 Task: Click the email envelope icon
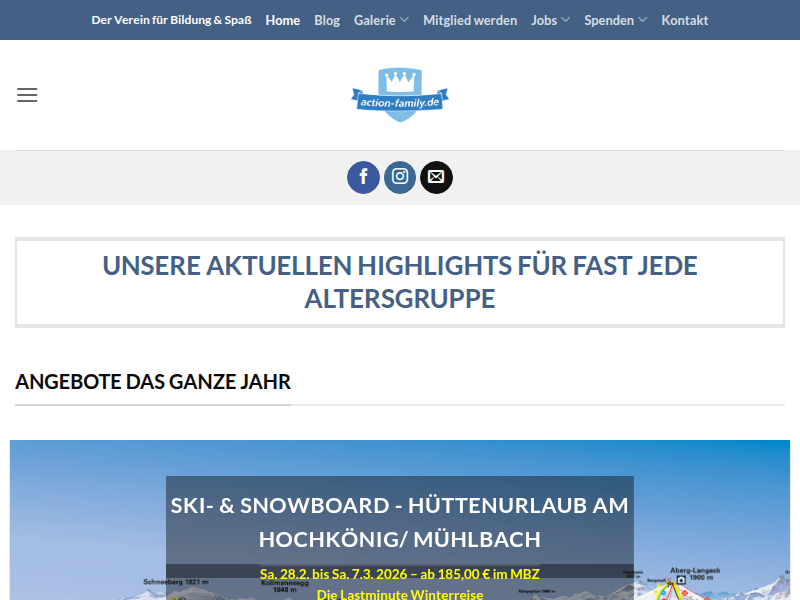coord(436,177)
